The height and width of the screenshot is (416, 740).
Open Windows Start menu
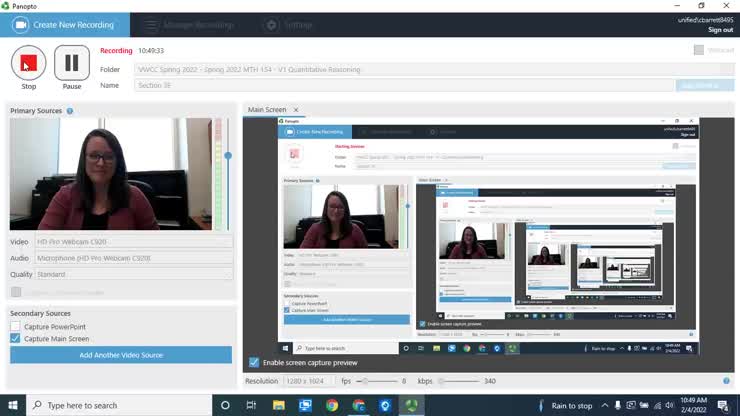coord(12,405)
